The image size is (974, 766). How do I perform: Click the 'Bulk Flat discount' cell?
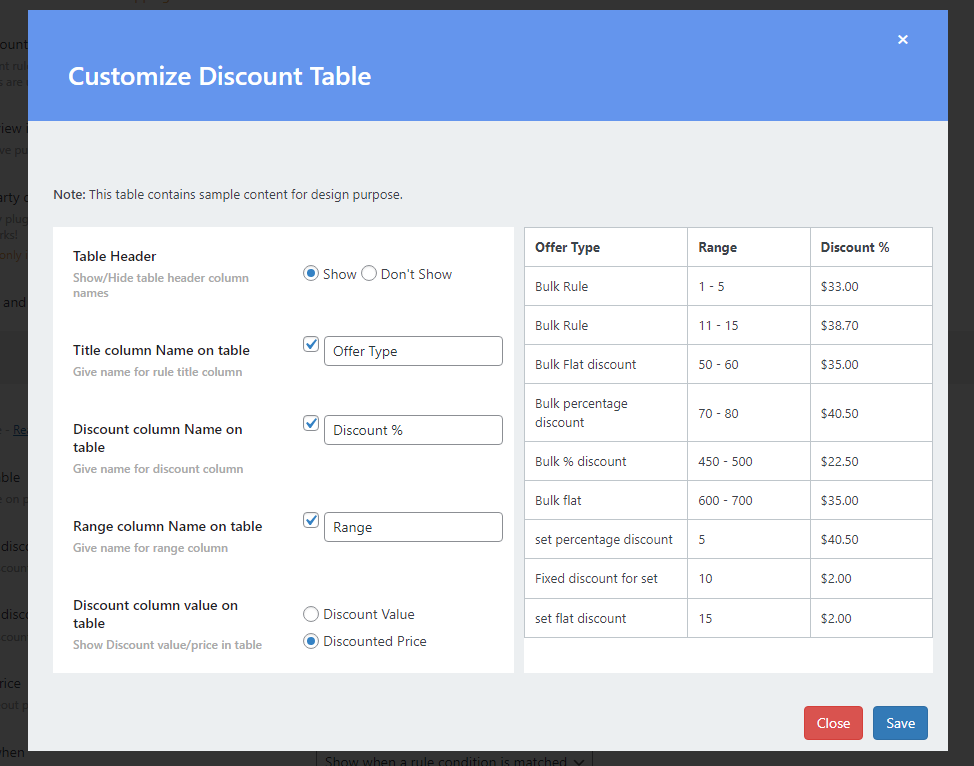[606, 365]
